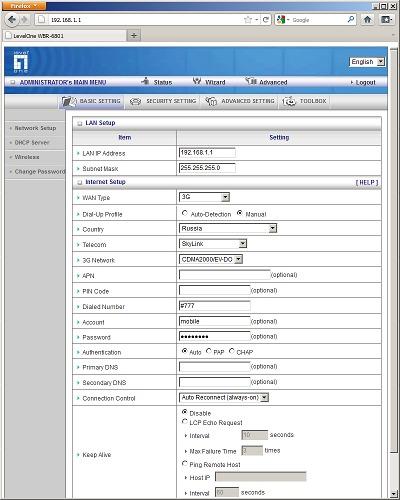Click the scrollbar down arrow

394,494
